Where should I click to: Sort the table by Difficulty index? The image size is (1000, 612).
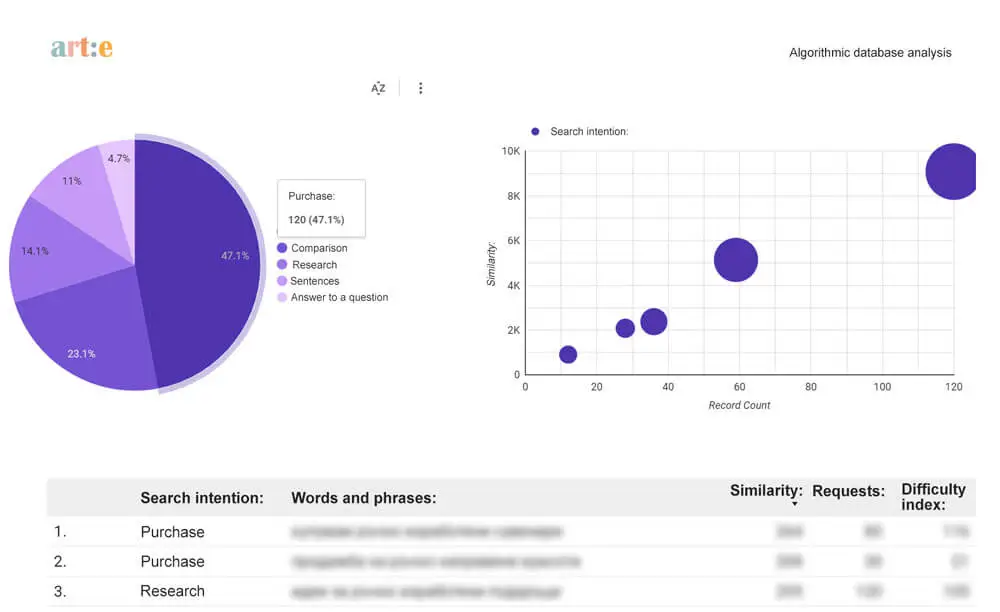click(x=932, y=497)
